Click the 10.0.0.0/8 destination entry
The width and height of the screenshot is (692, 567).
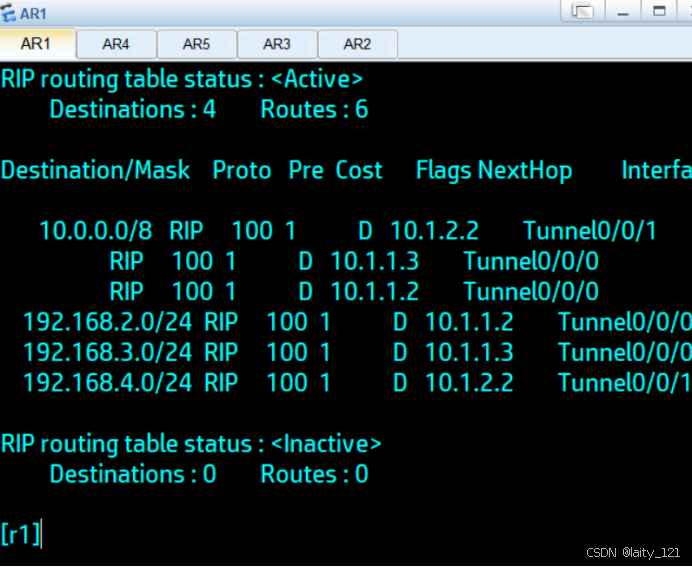pyautogui.click(x=96, y=231)
